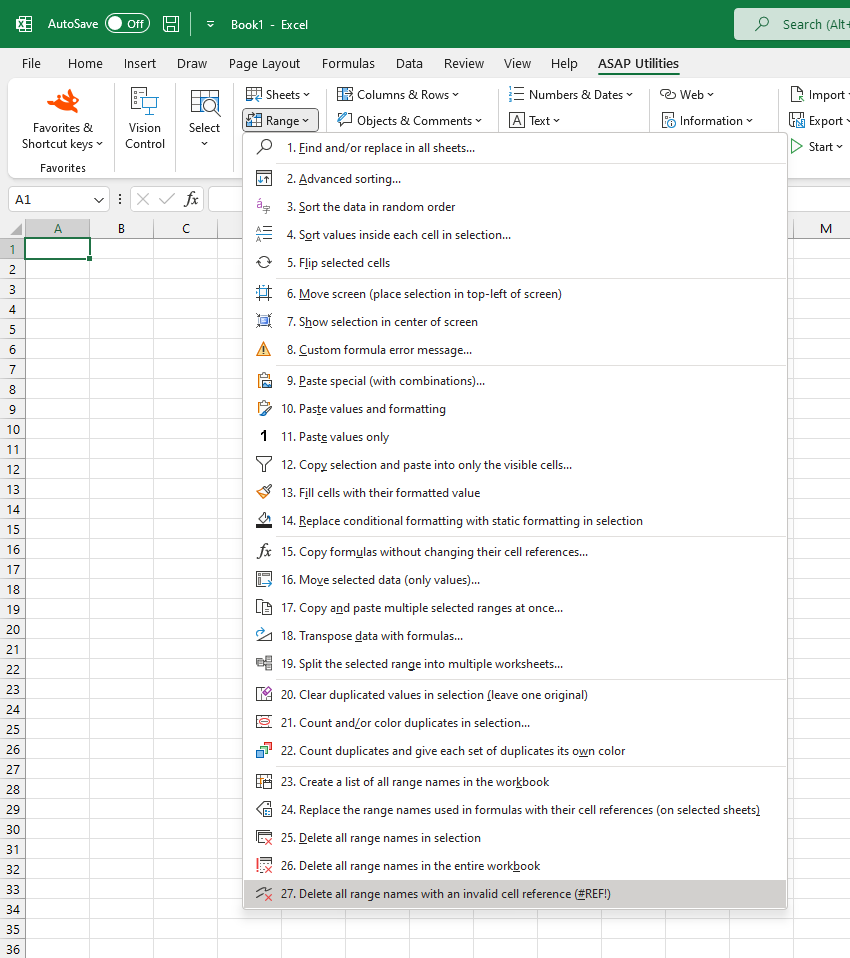Open the Favorites & Shortcut keys menu

(62, 127)
